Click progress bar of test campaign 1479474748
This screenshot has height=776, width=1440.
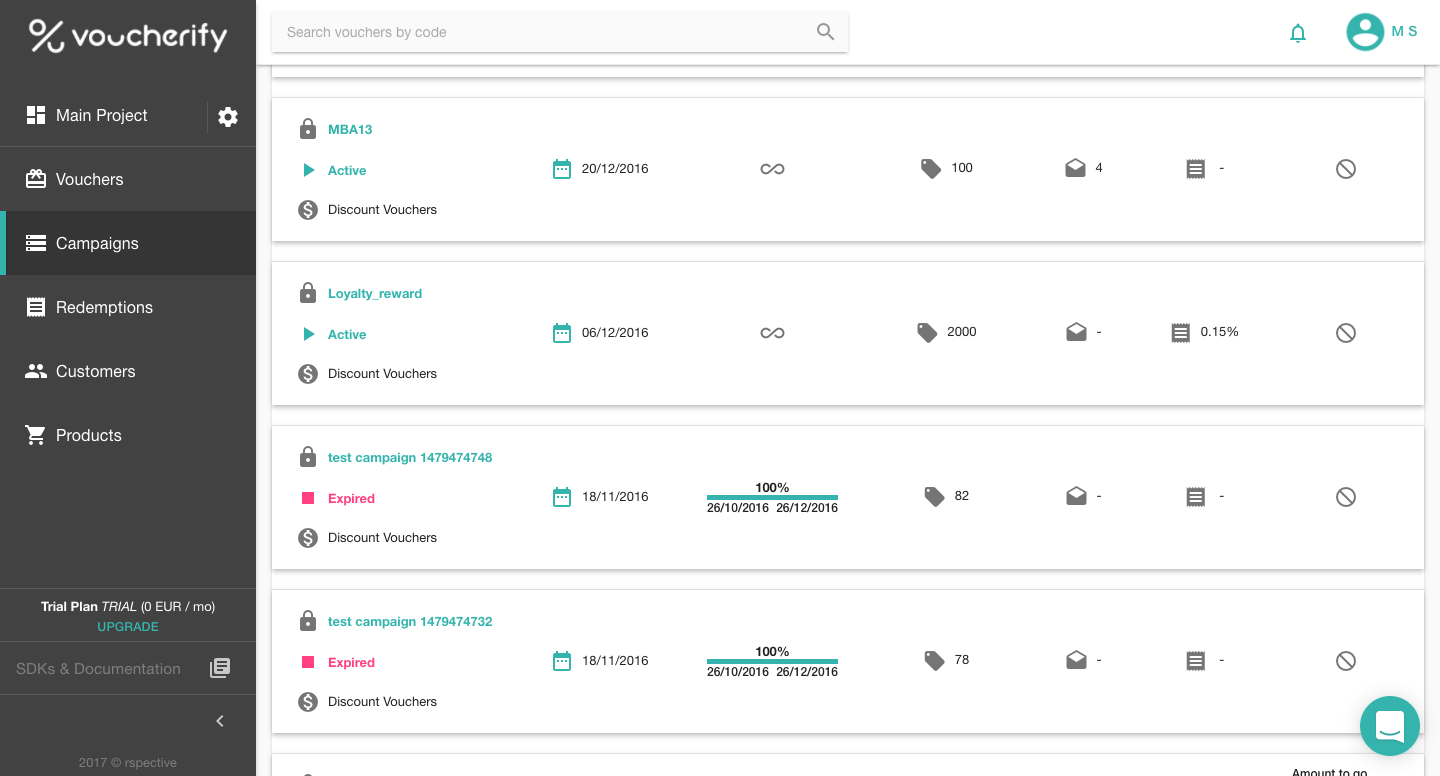coord(772,497)
